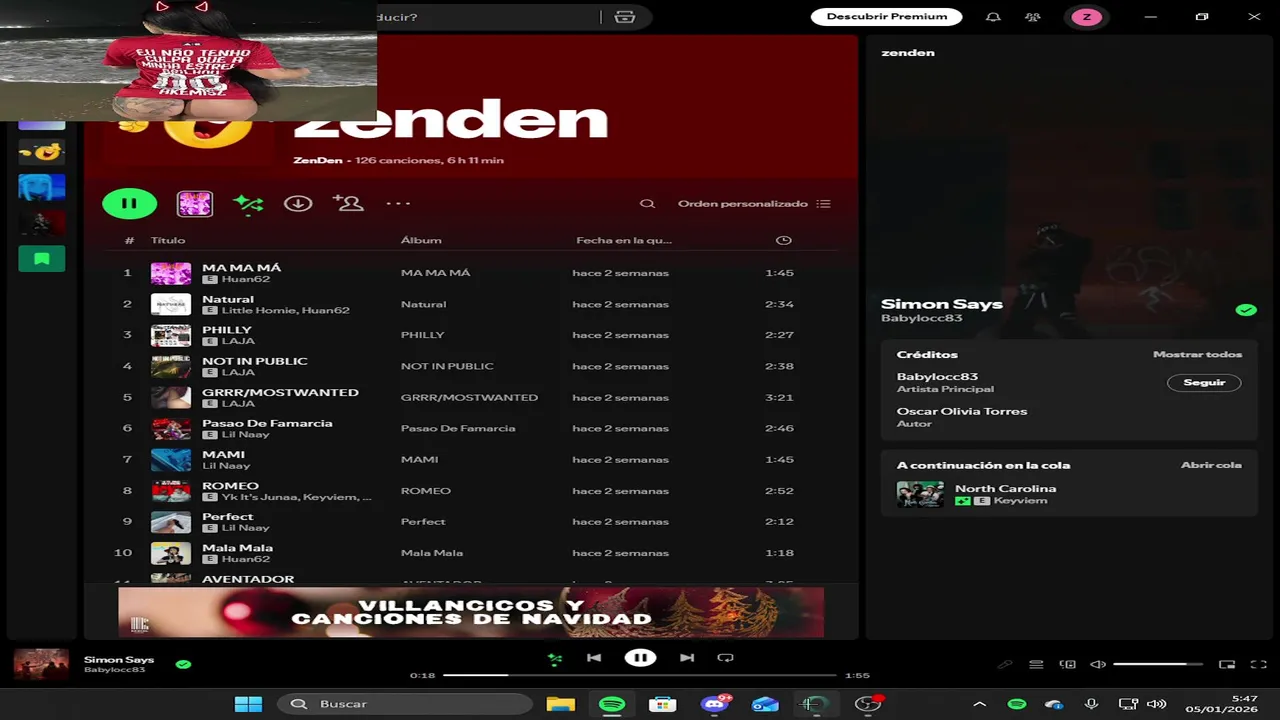The height and width of the screenshot is (720, 1280).
Task: Open now playing album cover in bottom bar
Action: click(x=41, y=664)
